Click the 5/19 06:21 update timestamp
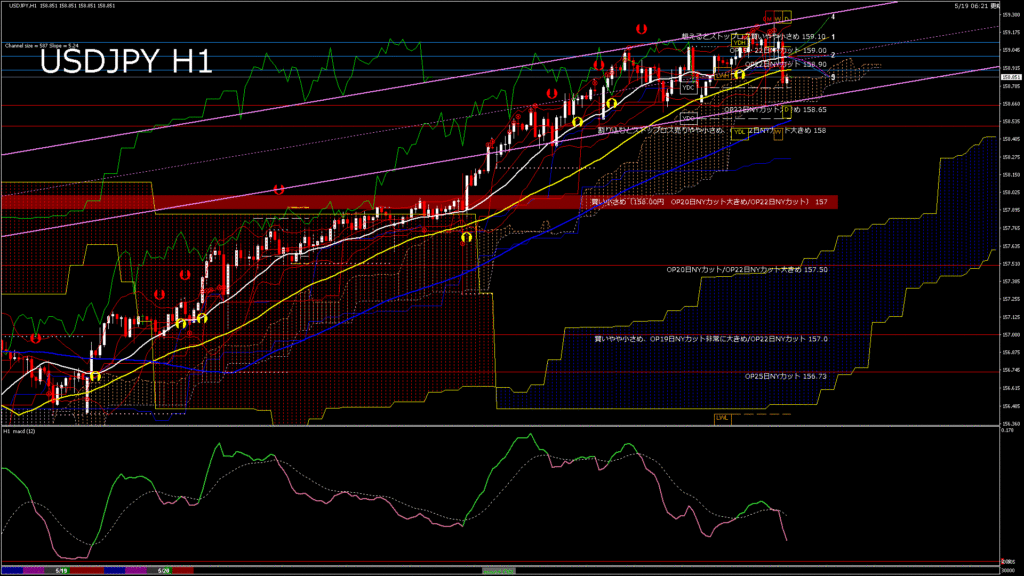Viewport: 1024px width, 576px height. [x=971, y=5]
